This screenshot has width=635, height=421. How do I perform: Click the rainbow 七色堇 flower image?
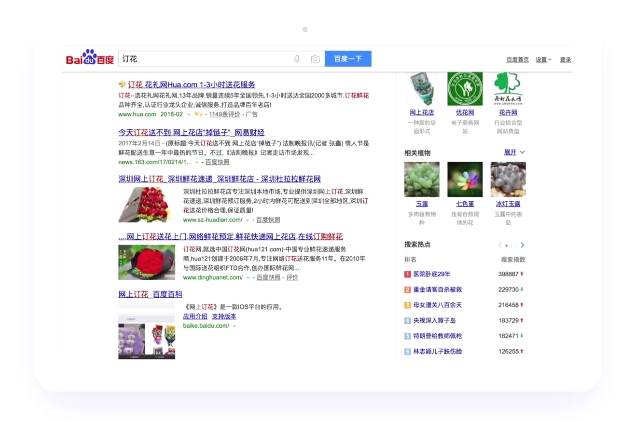point(465,179)
